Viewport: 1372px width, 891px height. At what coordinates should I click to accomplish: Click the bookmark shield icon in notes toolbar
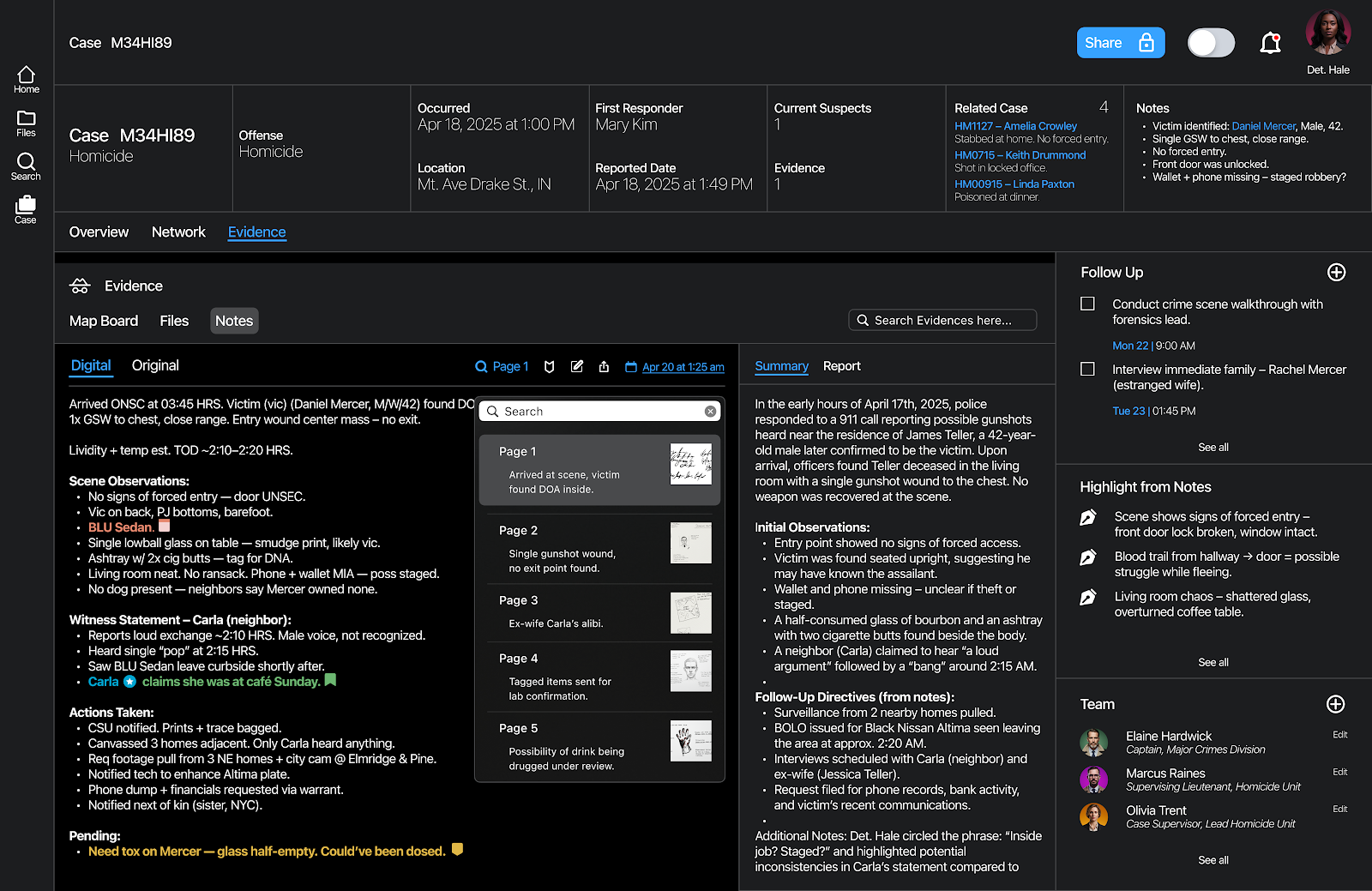click(550, 366)
